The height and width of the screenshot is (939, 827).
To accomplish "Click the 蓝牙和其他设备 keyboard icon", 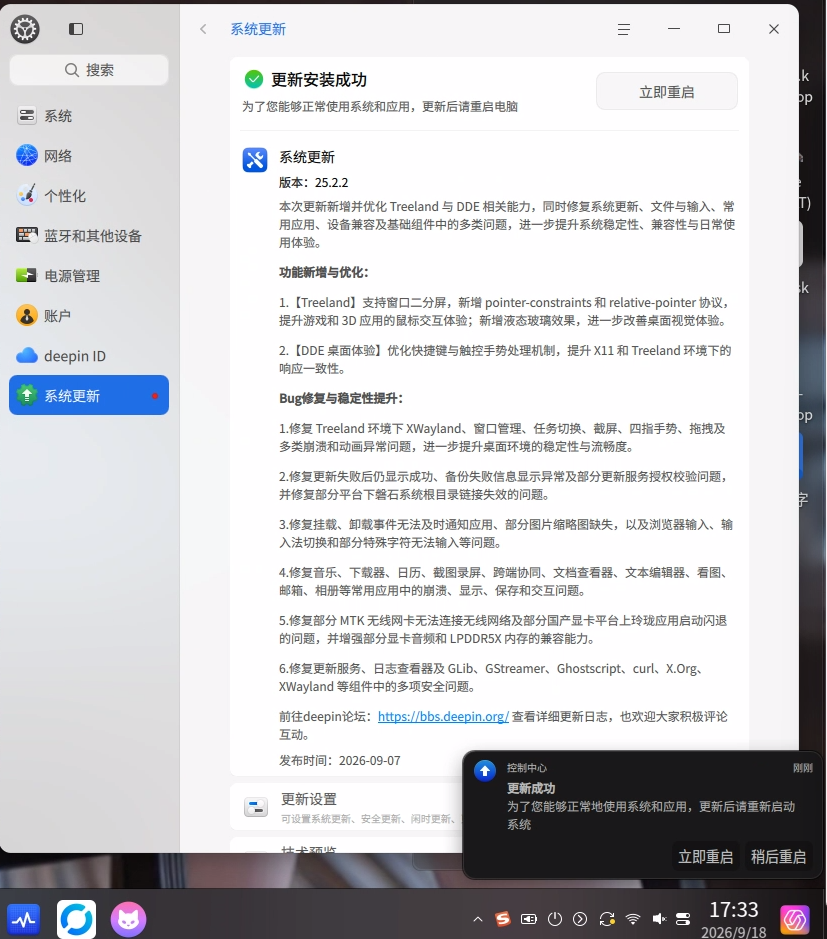I will pyautogui.click(x=26, y=235).
